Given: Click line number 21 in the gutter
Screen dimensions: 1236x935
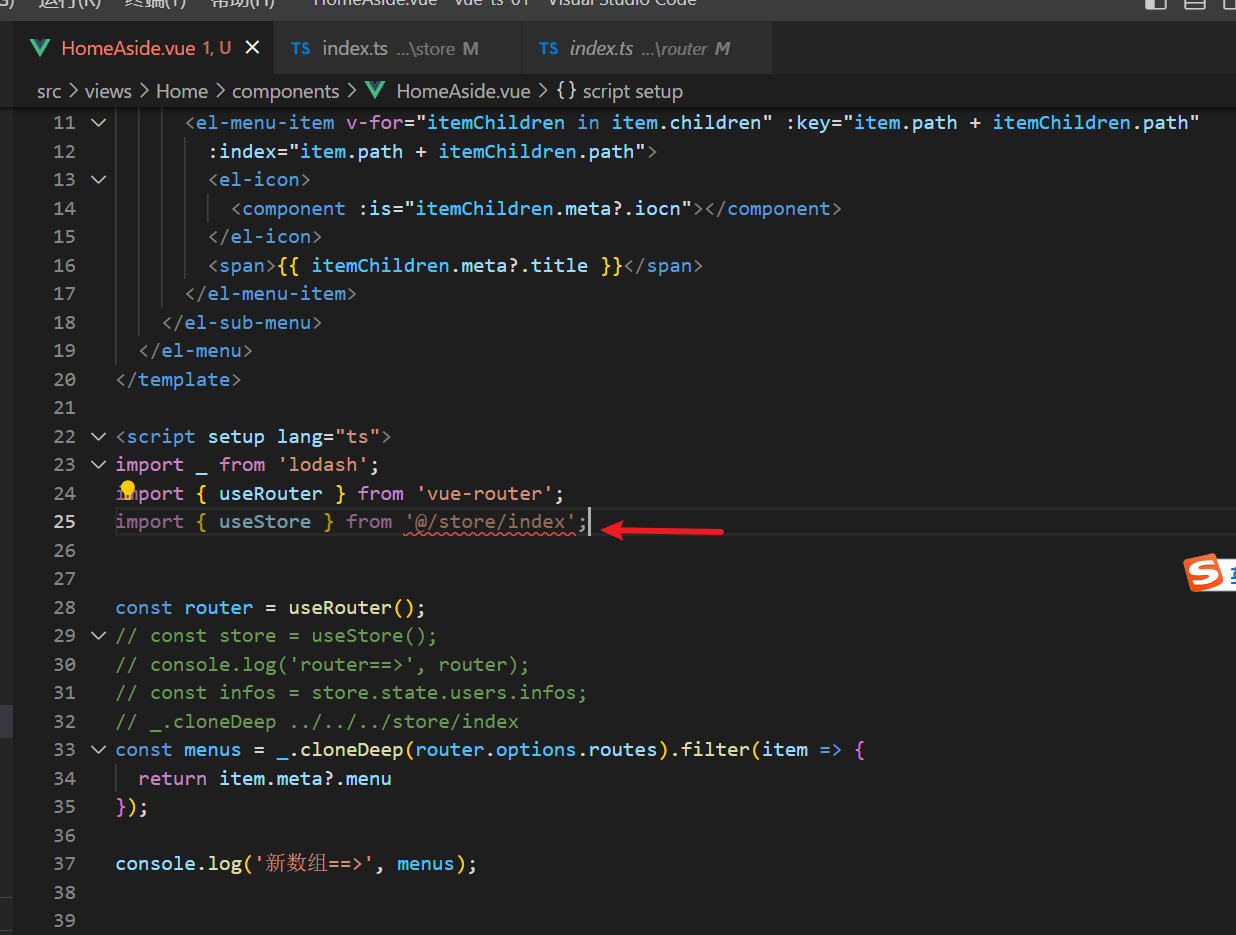Looking at the screenshot, I should point(64,407).
